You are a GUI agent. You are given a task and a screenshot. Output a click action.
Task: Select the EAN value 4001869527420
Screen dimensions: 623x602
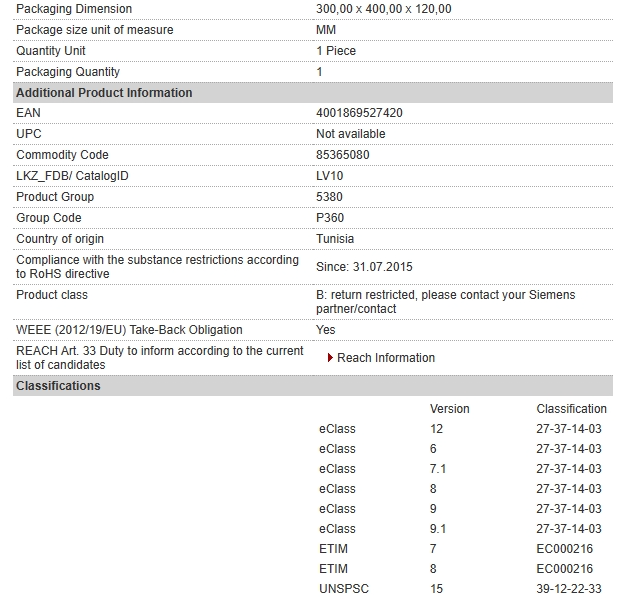tap(359, 113)
